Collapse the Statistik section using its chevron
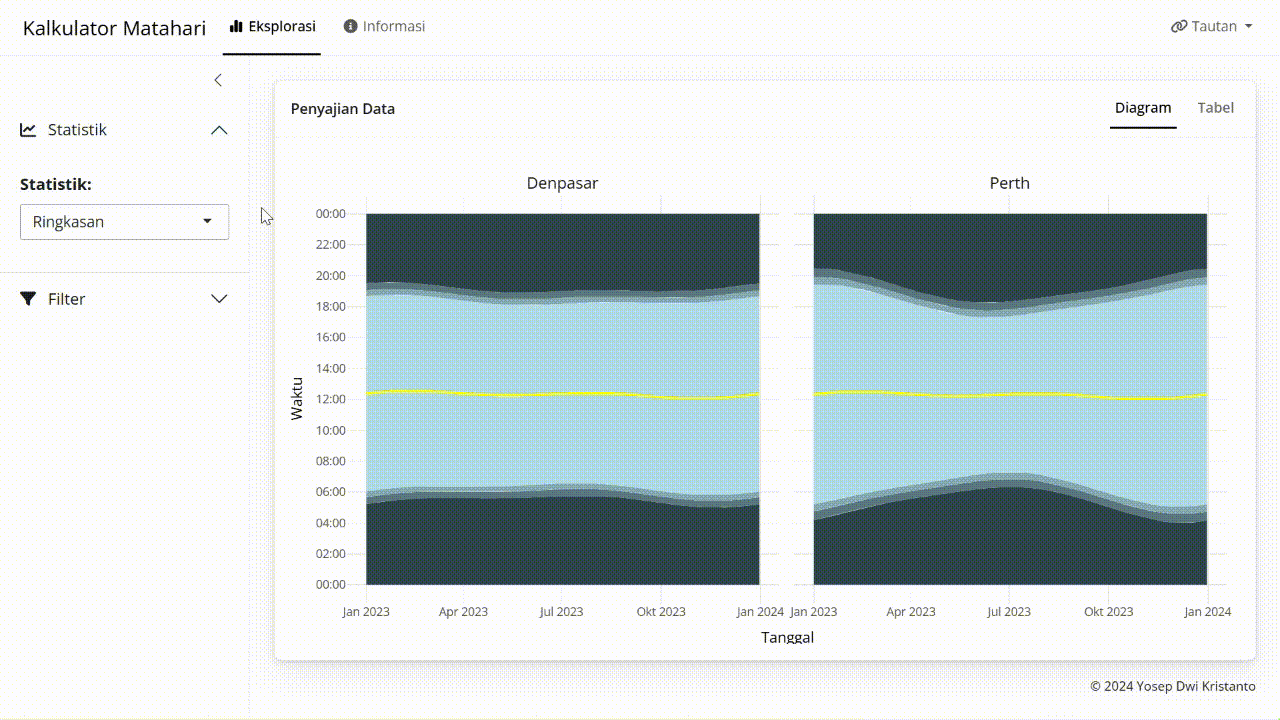Image resolution: width=1280 pixels, height=720 pixels. point(219,130)
